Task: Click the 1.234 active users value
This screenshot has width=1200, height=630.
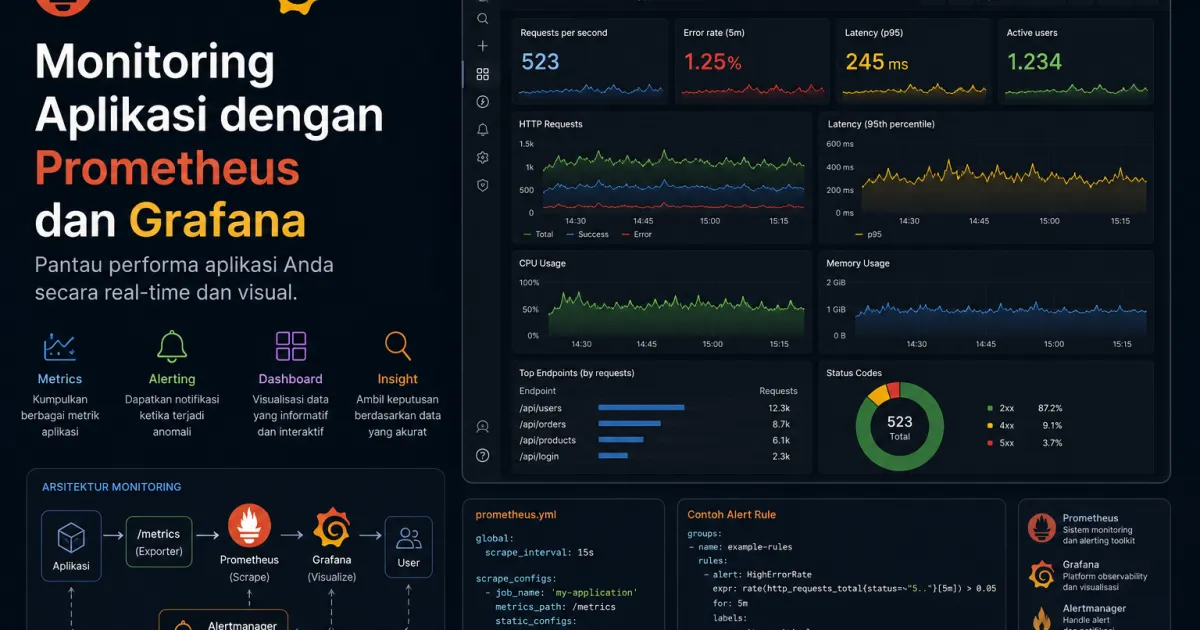Action: pyautogui.click(x=1034, y=62)
